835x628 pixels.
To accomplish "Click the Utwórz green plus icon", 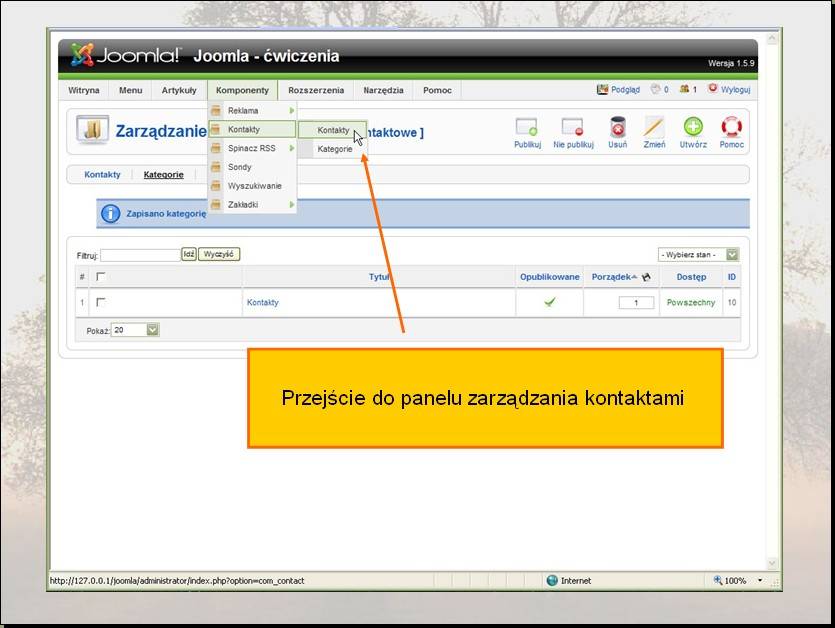I will (693, 127).
